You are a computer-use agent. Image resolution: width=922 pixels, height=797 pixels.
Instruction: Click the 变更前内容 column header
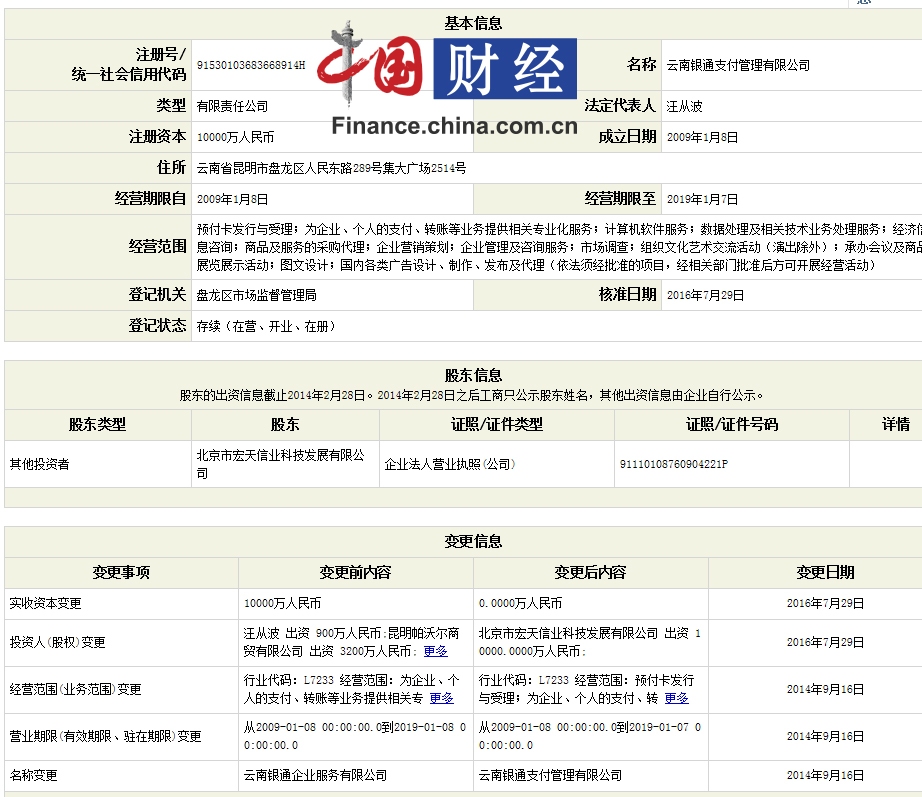click(355, 572)
